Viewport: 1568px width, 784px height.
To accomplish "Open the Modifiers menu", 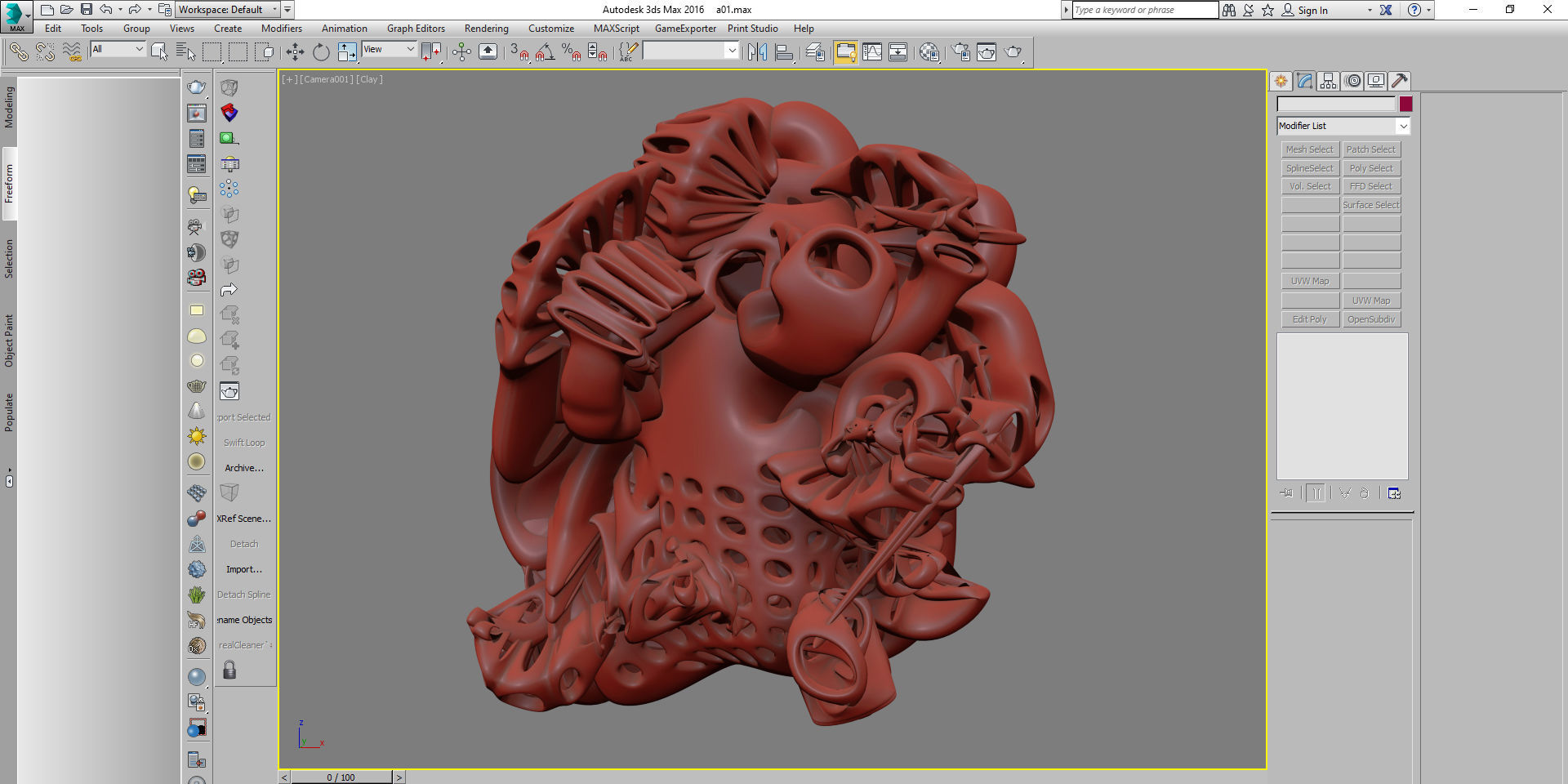I will [282, 29].
